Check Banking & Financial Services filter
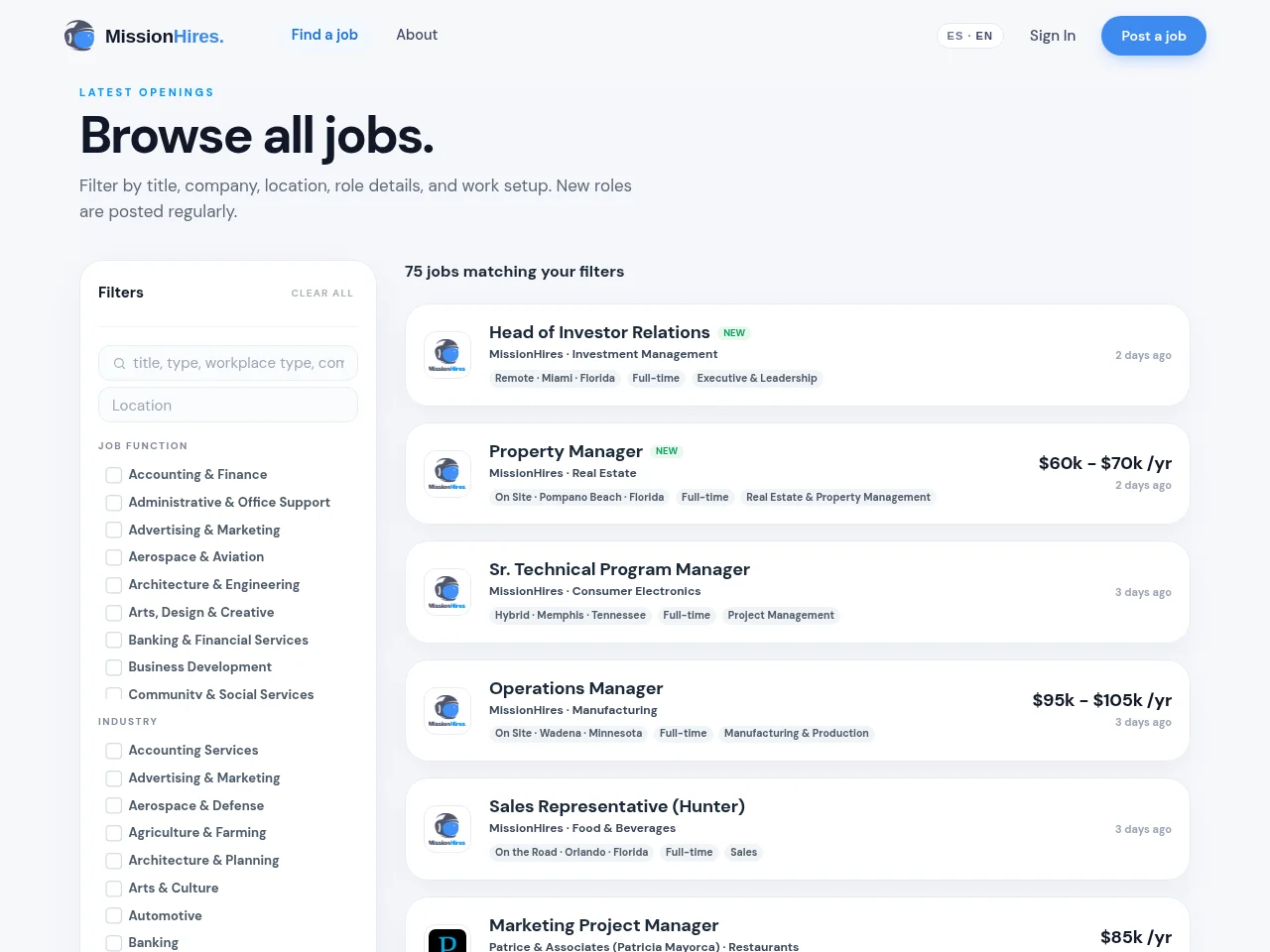Image resolution: width=1270 pixels, height=952 pixels. pos(114,641)
